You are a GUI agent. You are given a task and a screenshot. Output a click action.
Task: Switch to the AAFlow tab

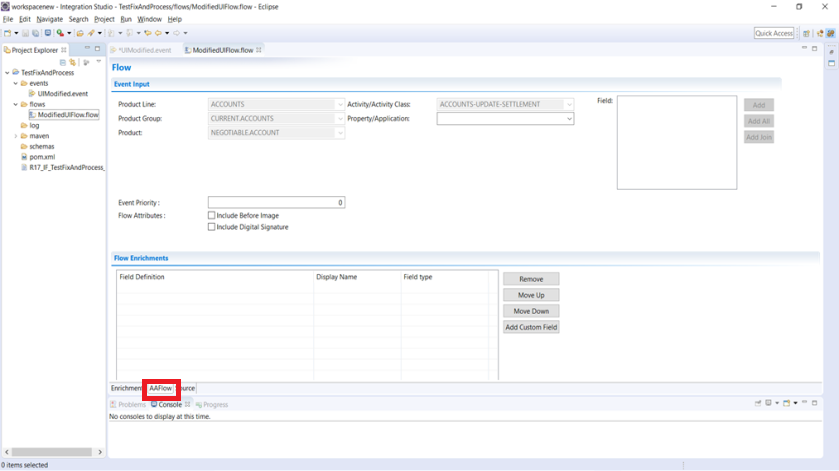tap(160, 388)
